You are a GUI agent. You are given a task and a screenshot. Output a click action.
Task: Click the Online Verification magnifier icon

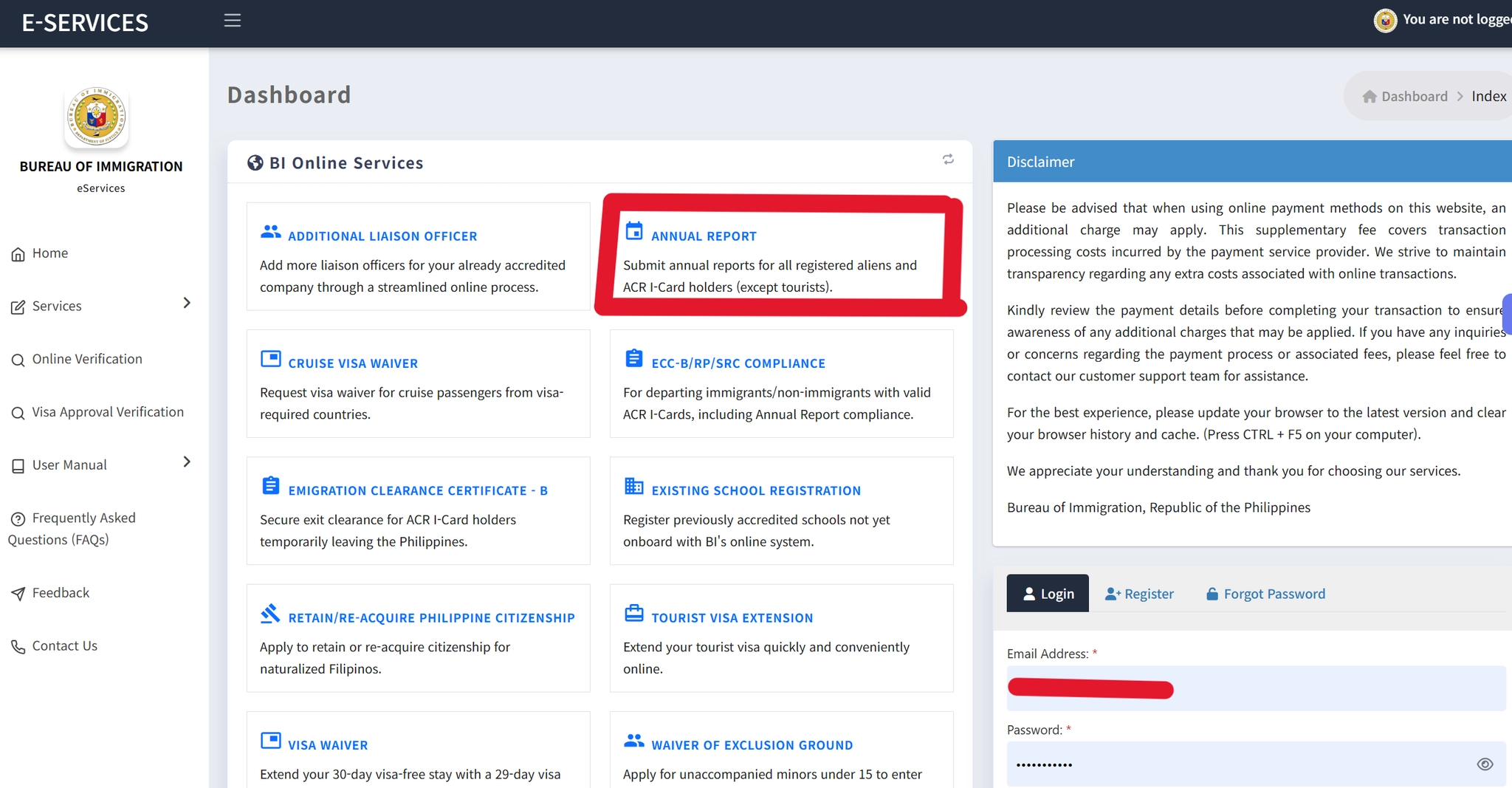(x=18, y=360)
